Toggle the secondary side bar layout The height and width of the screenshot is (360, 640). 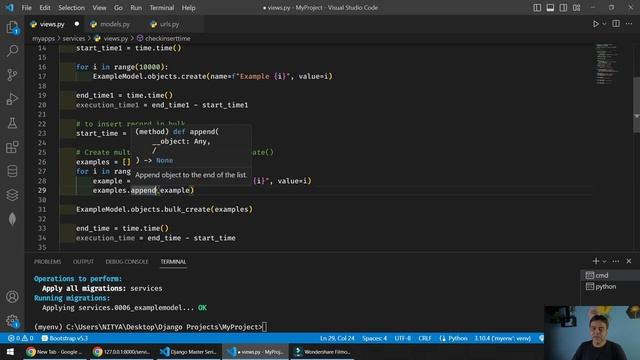[563, 8]
